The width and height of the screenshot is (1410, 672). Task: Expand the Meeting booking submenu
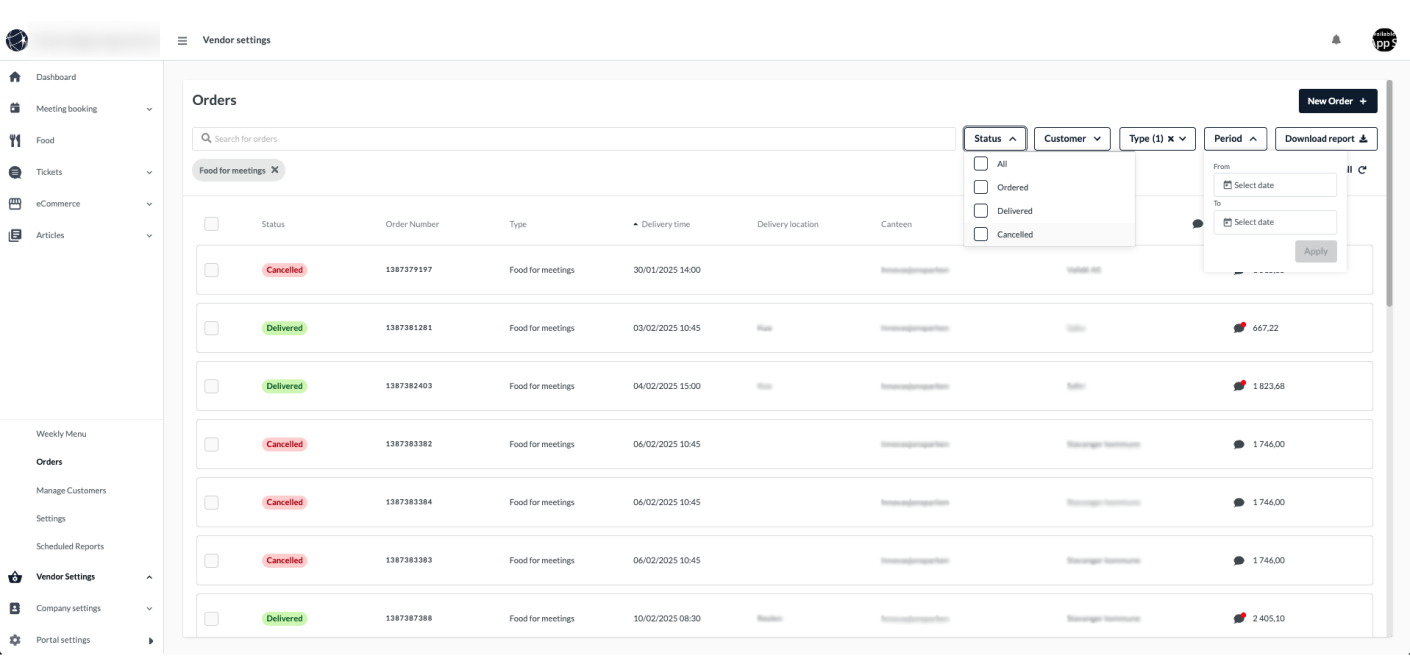[149, 109]
